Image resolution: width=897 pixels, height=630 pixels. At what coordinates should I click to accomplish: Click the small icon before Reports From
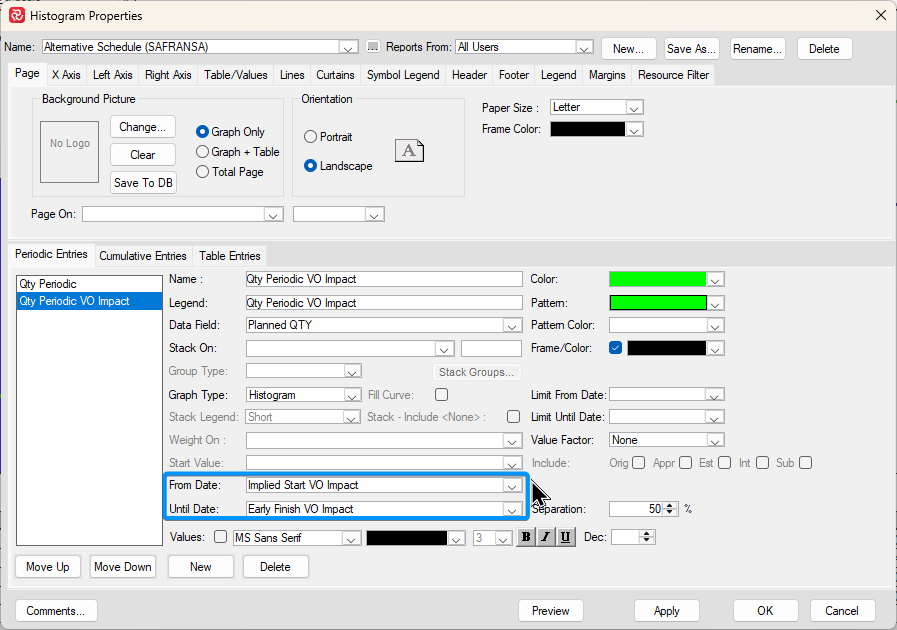point(373,47)
